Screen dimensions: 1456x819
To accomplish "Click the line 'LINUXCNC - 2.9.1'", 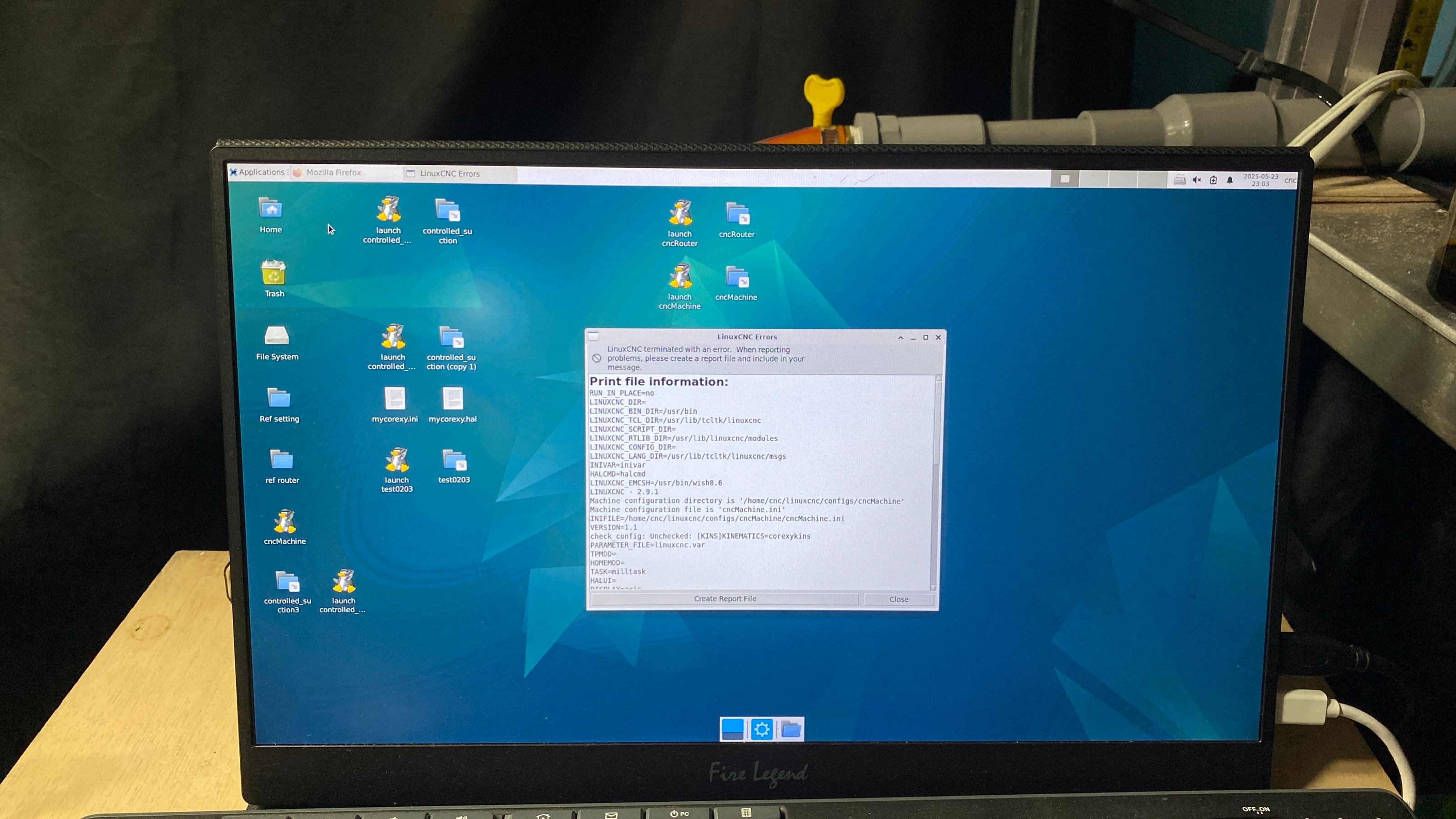I will 624,492.
